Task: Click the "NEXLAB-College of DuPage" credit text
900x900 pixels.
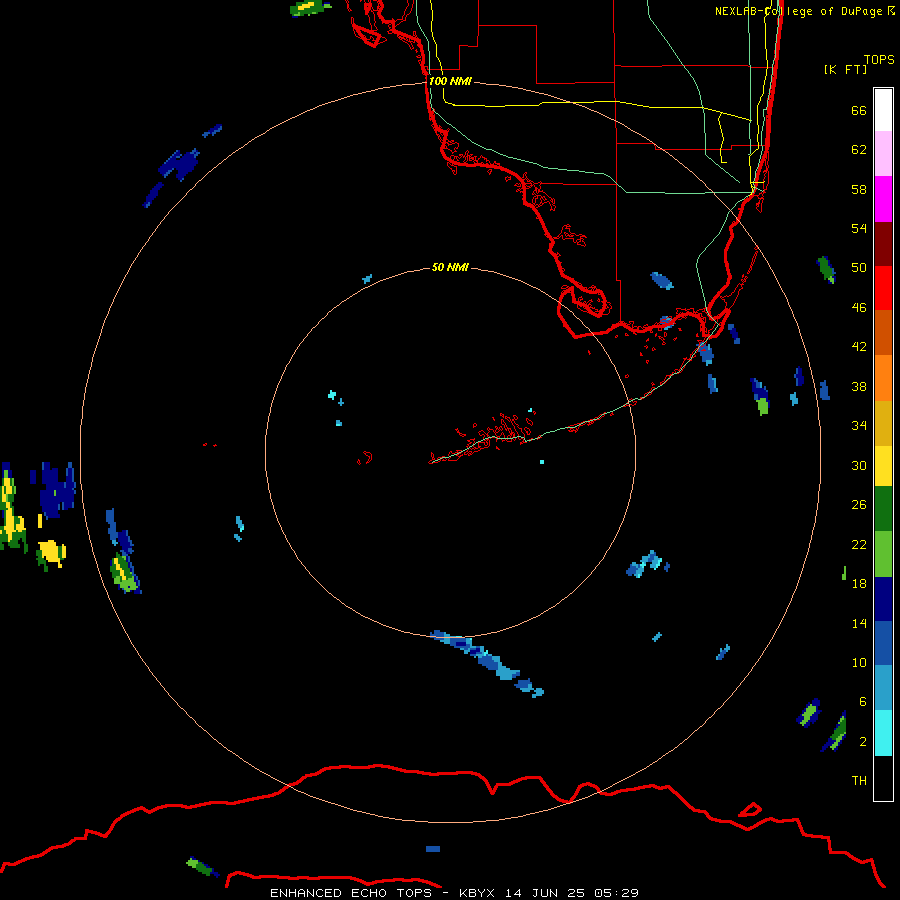Action: coord(798,11)
